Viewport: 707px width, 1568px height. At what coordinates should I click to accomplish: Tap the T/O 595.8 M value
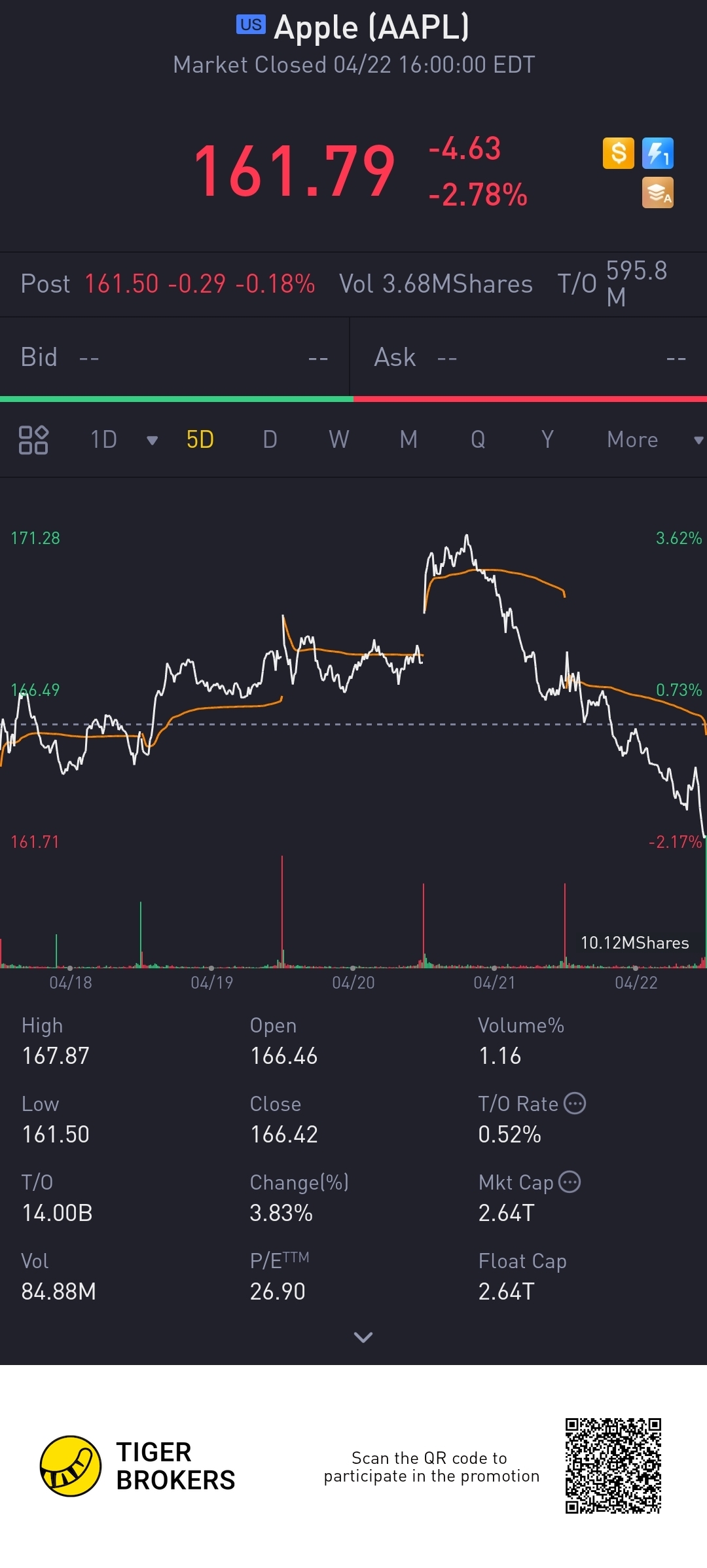click(x=613, y=283)
